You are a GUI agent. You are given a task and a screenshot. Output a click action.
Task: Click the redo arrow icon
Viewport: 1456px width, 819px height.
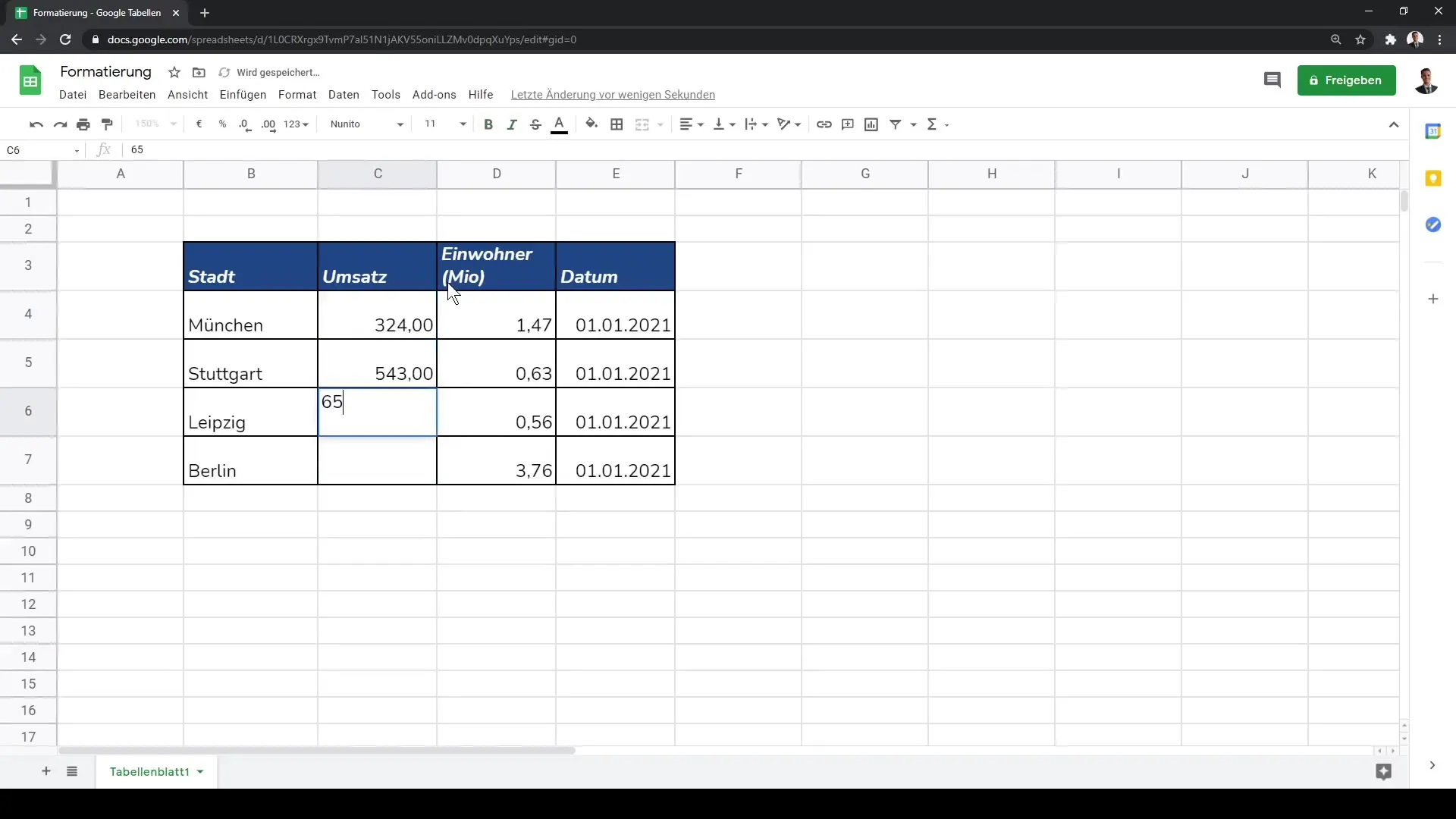(x=60, y=124)
